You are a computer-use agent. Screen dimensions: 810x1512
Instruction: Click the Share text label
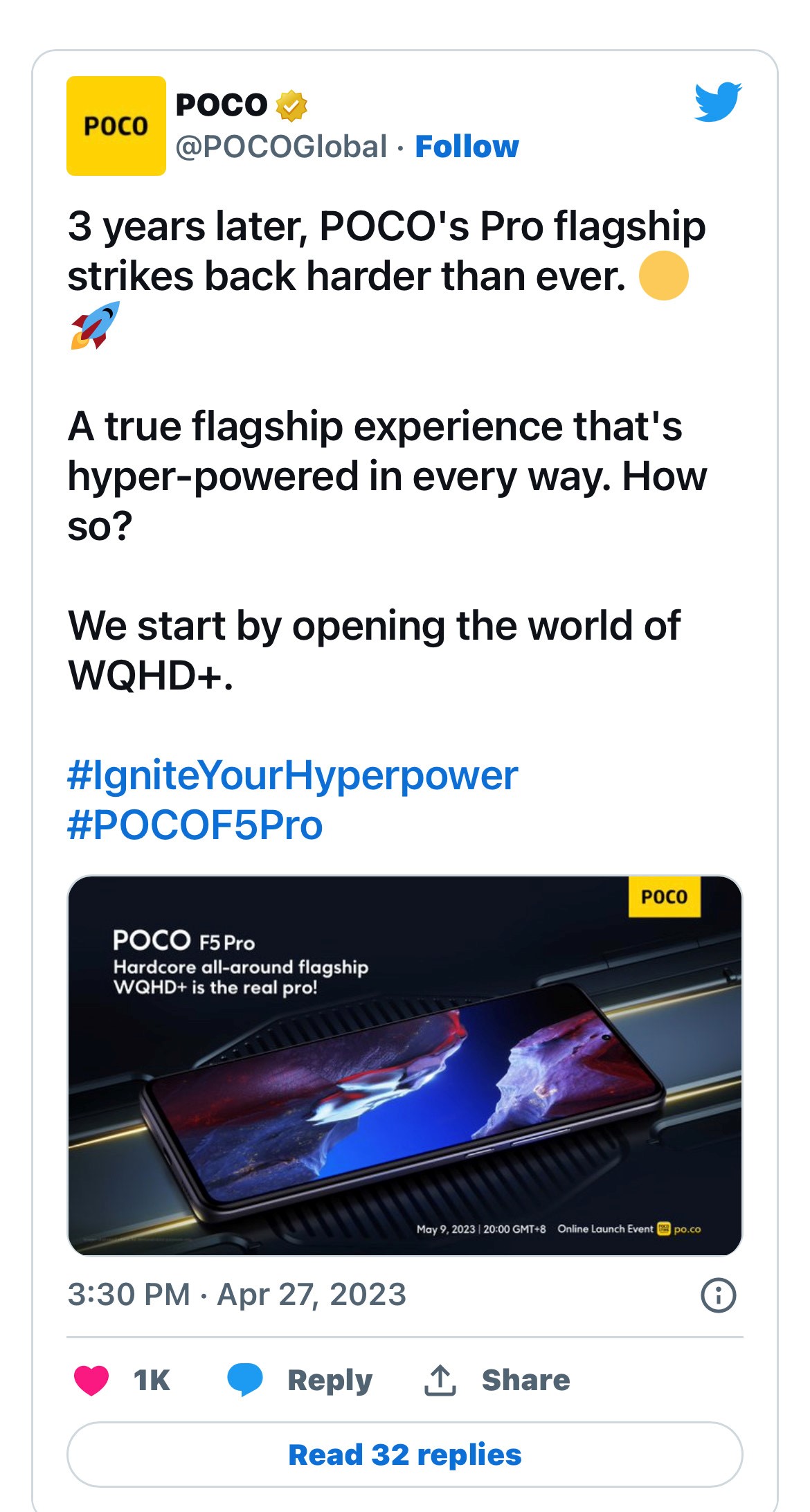pyautogui.click(x=525, y=1380)
